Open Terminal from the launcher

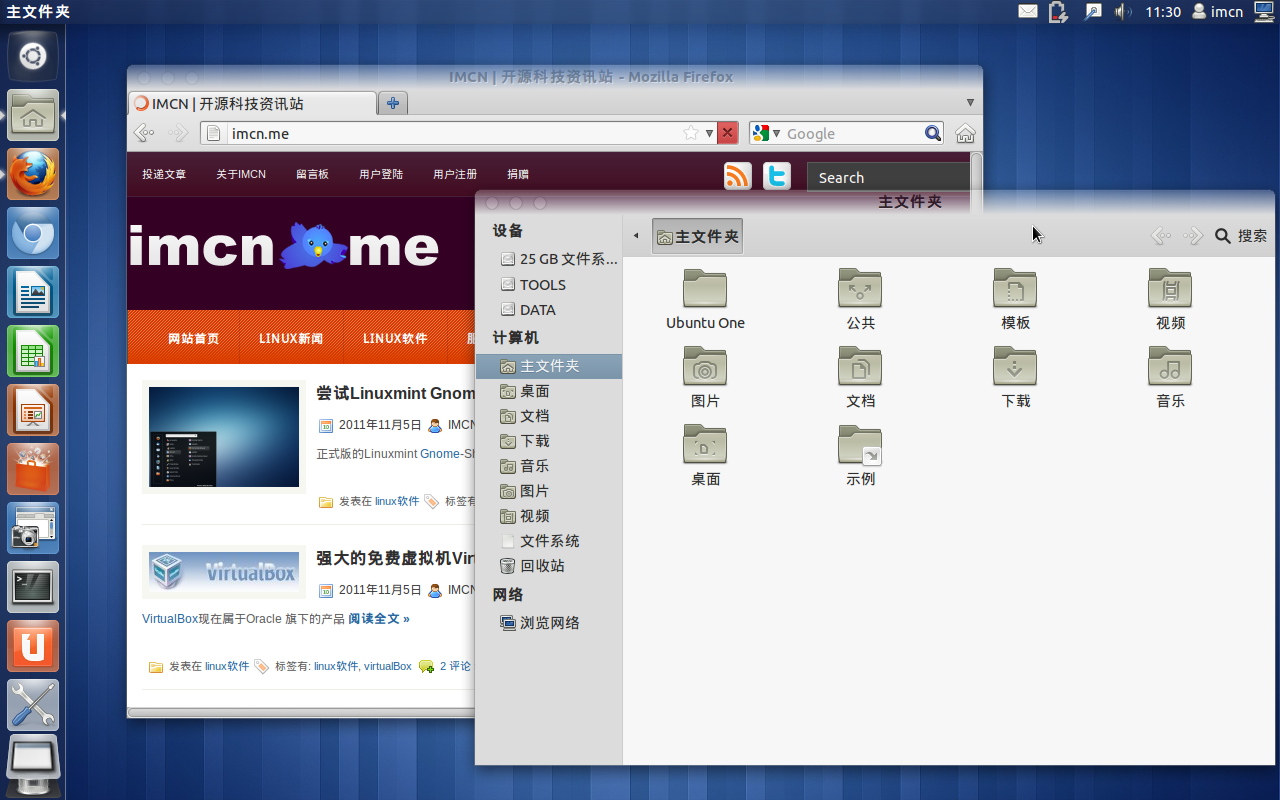[33, 587]
